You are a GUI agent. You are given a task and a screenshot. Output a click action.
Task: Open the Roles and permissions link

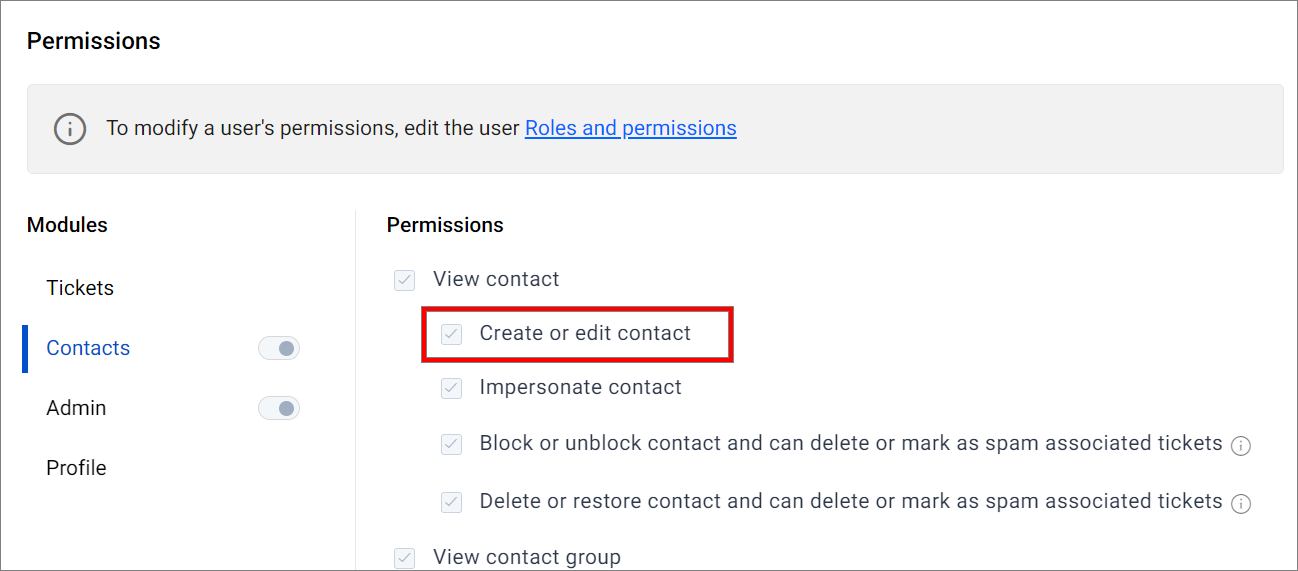click(631, 128)
